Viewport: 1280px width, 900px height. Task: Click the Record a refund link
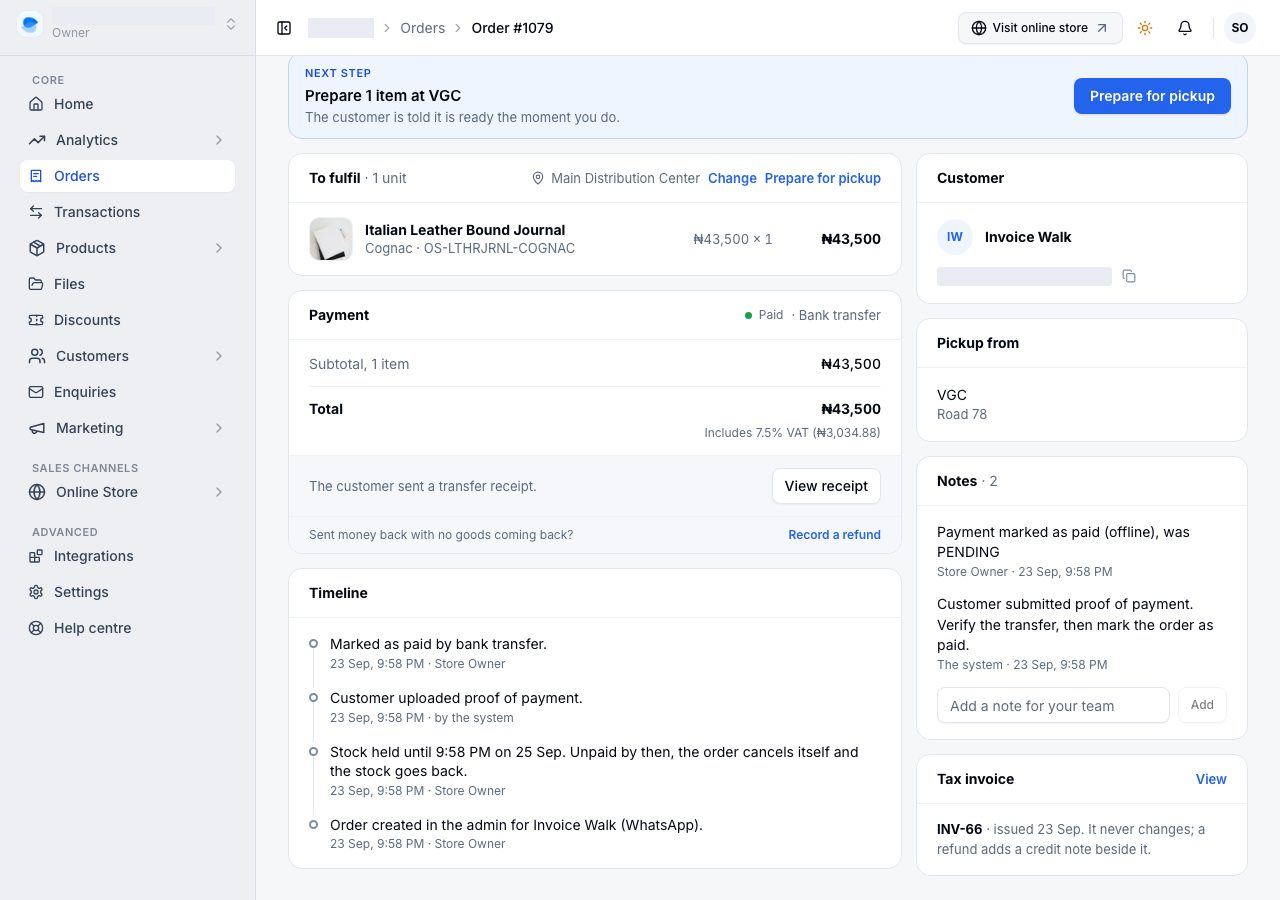tap(834, 535)
